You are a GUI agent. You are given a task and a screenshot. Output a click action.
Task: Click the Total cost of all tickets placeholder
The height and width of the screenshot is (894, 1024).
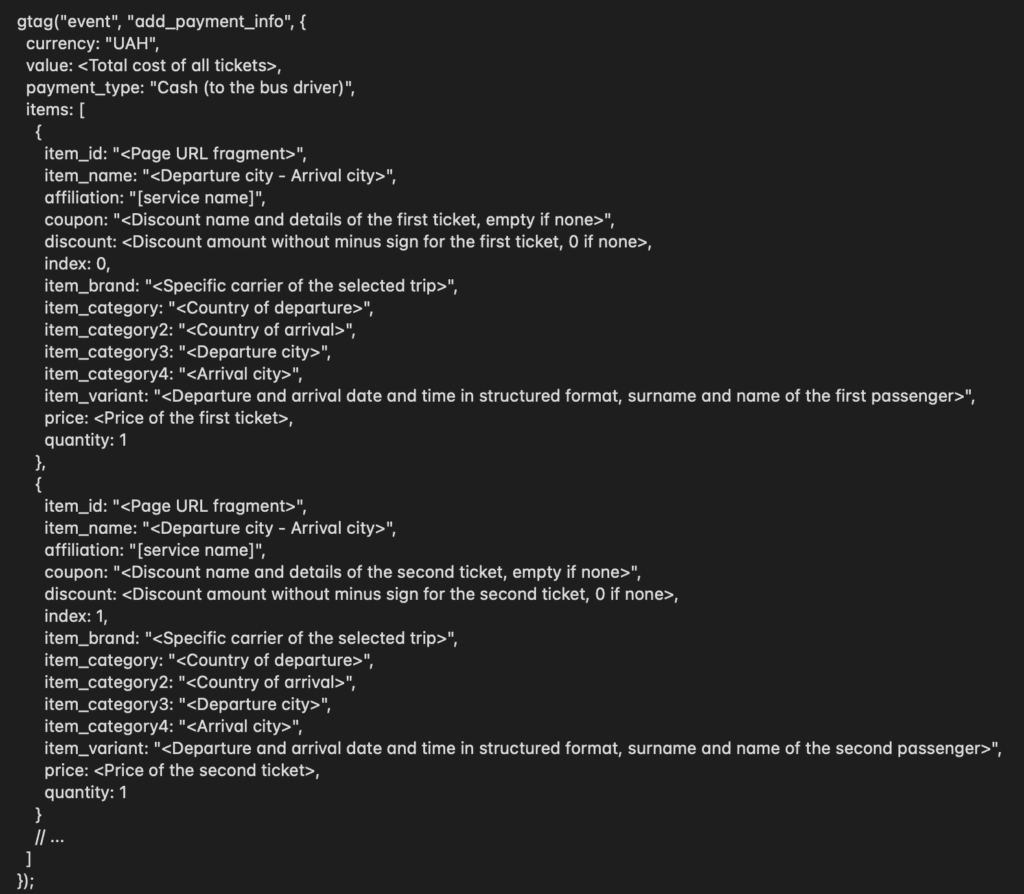[x=179, y=66]
